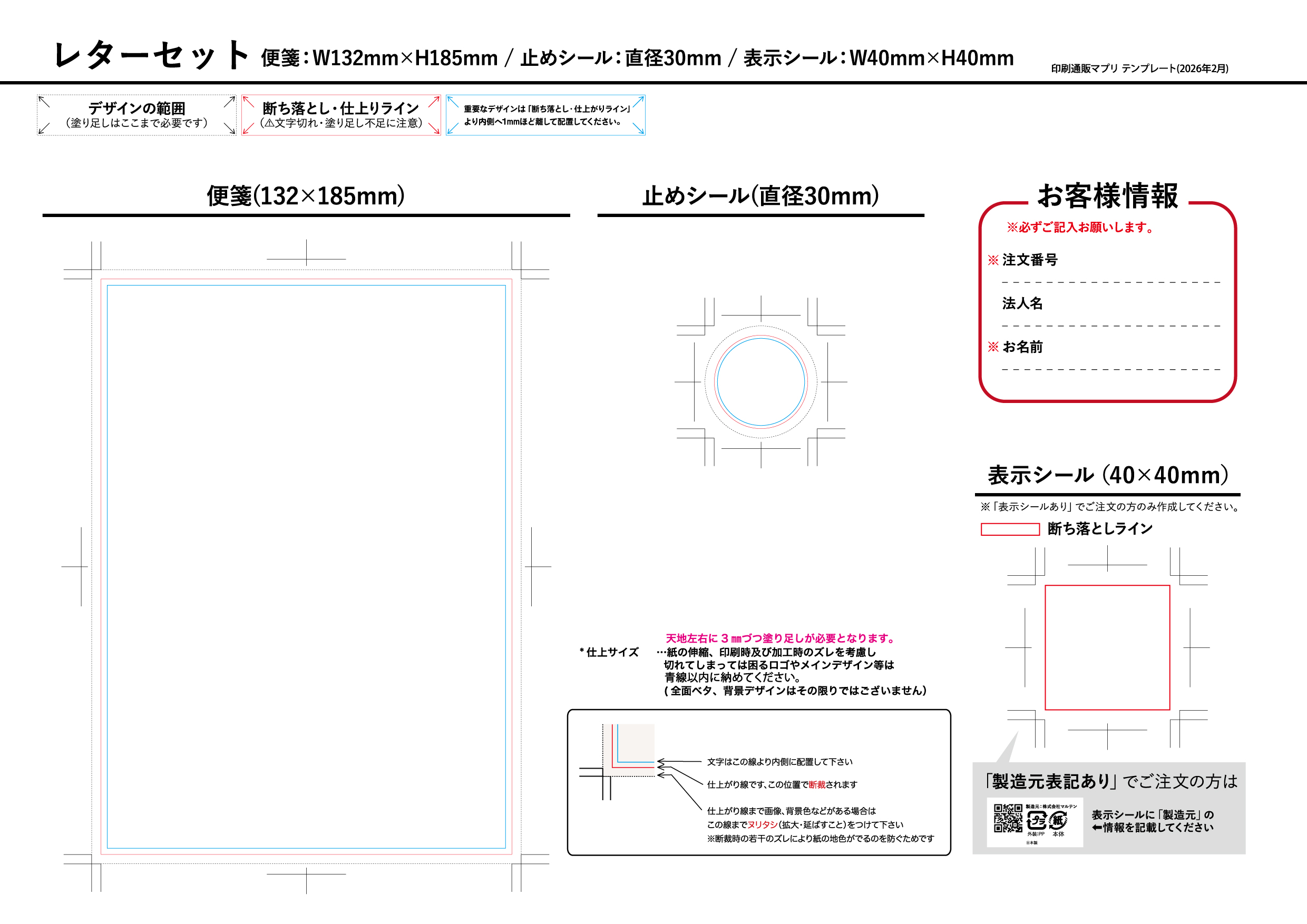Click the 断ち落とし・仕上りライン red legend box
Image resolution: width=1307 pixels, height=924 pixels.
pyautogui.click(x=341, y=115)
